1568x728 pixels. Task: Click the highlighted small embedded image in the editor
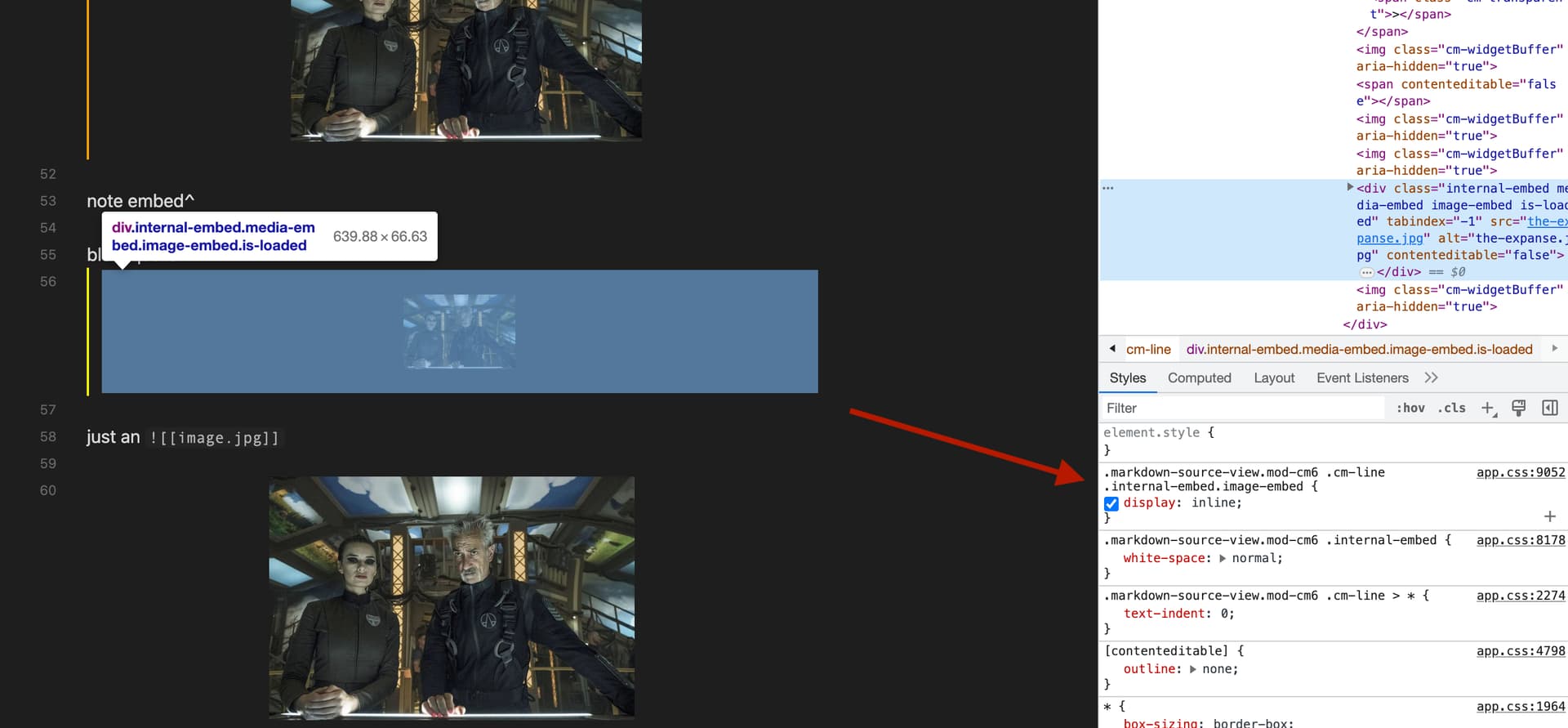point(460,331)
